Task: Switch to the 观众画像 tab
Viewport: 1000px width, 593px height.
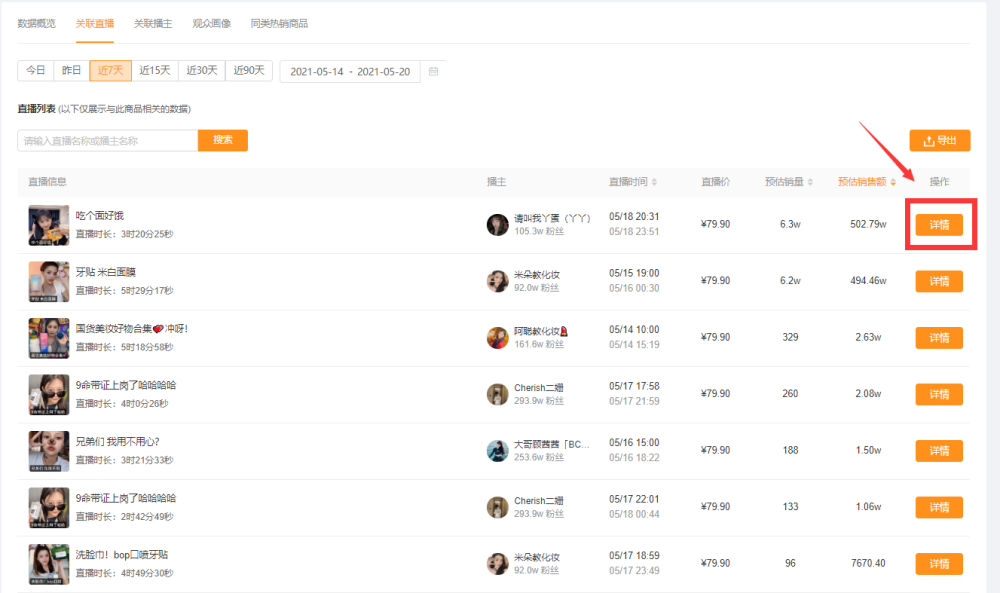Action: pos(211,23)
